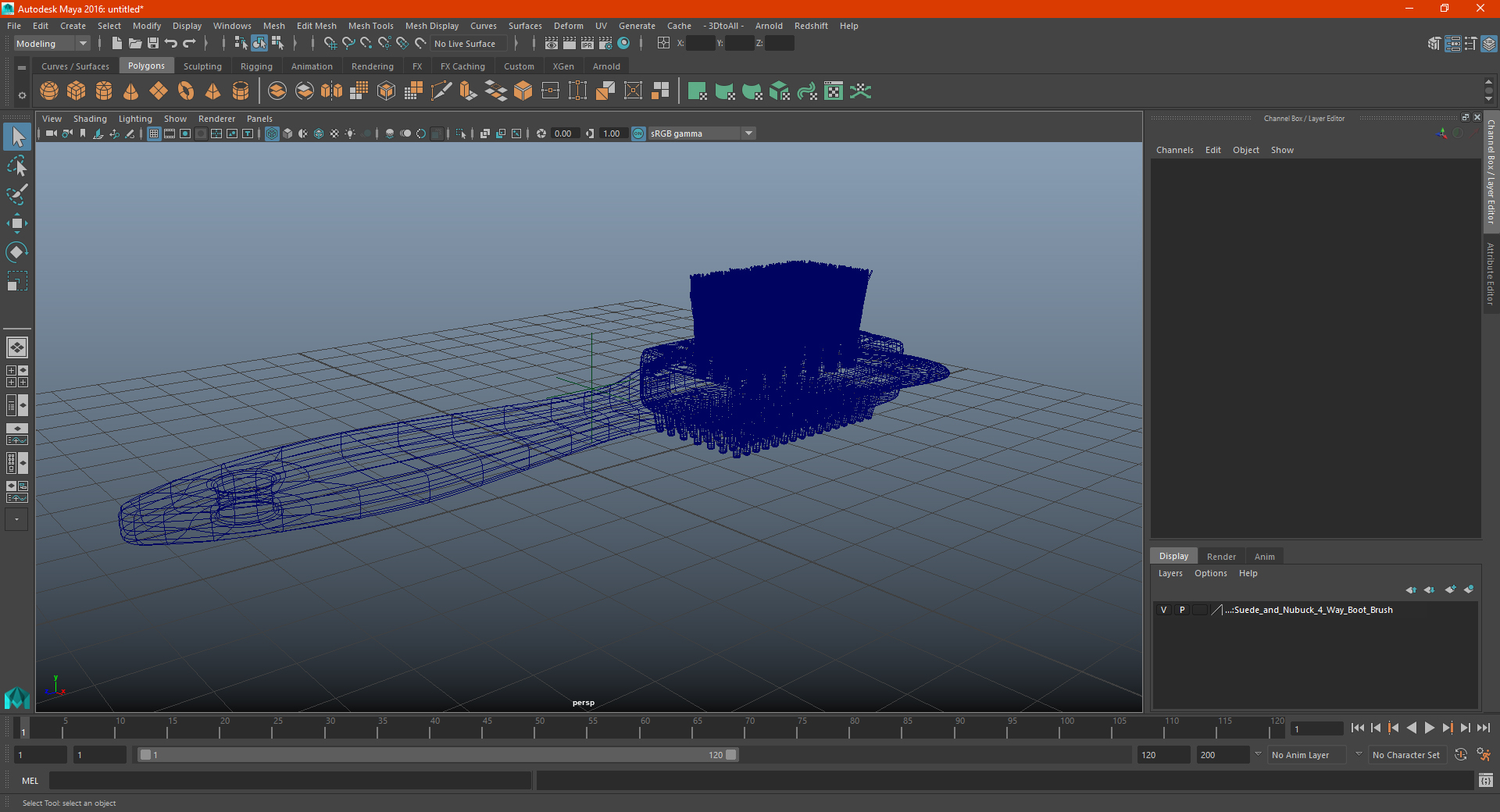
Task: Select the Rotate tool in toolbox
Action: click(16, 252)
